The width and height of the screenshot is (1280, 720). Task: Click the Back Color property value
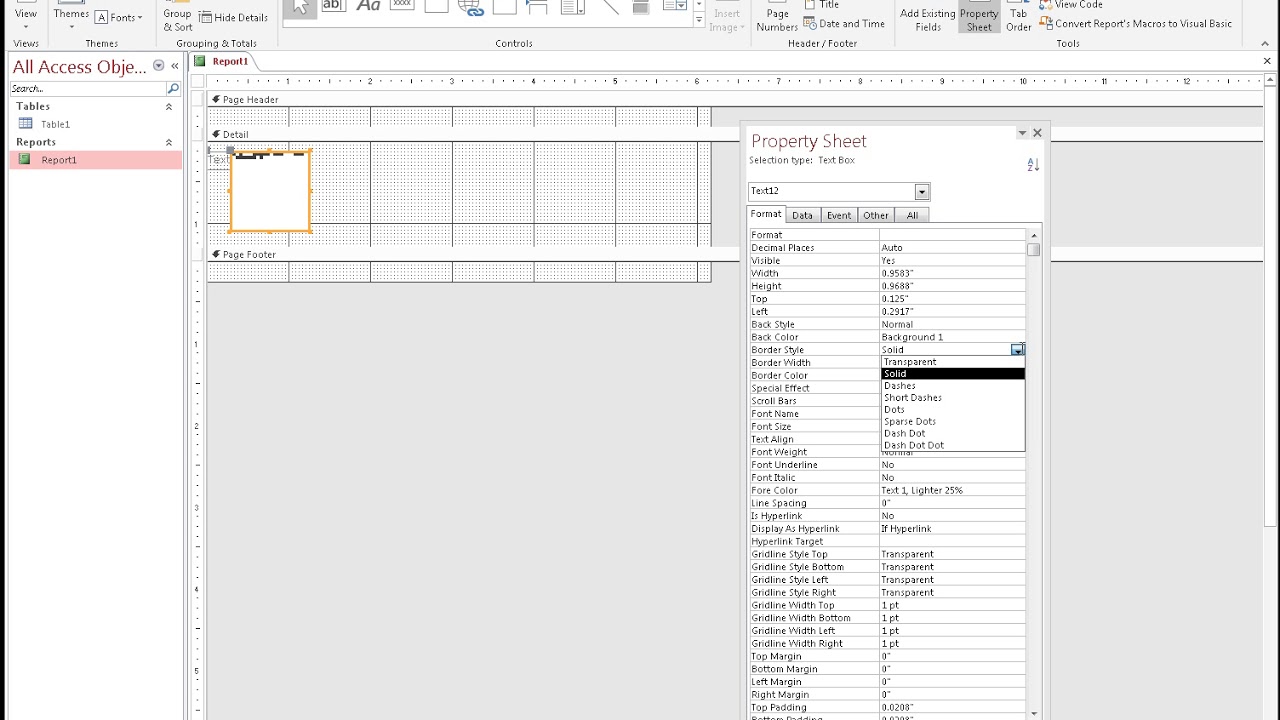coord(952,337)
